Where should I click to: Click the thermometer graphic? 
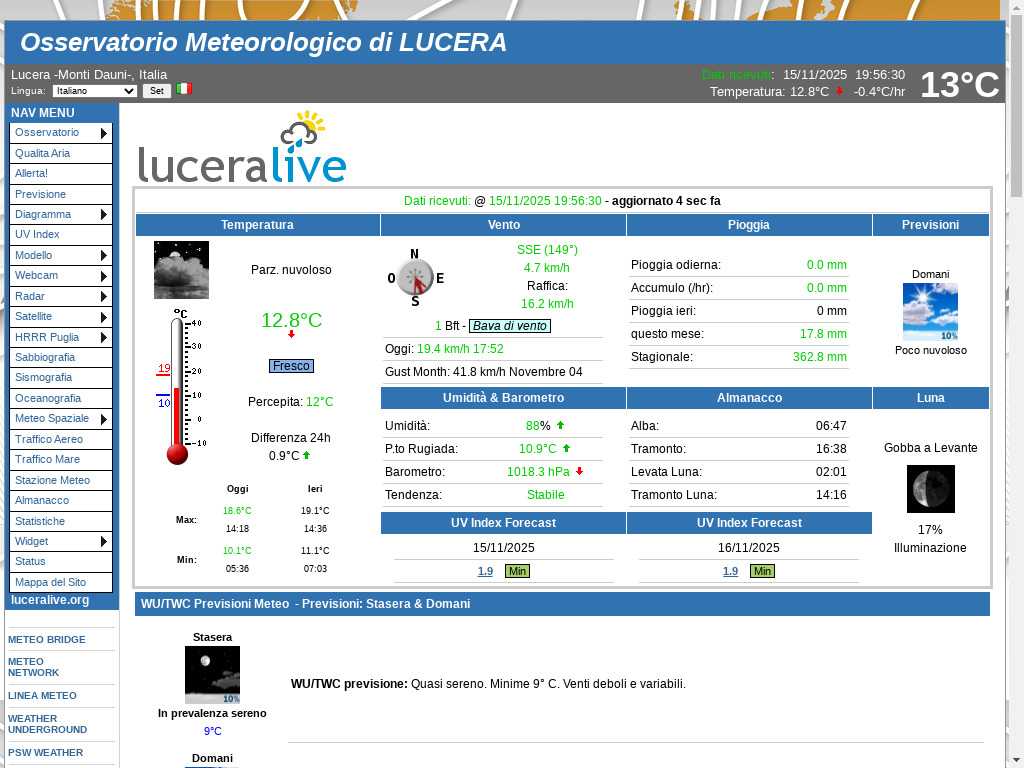pos(178,388)
